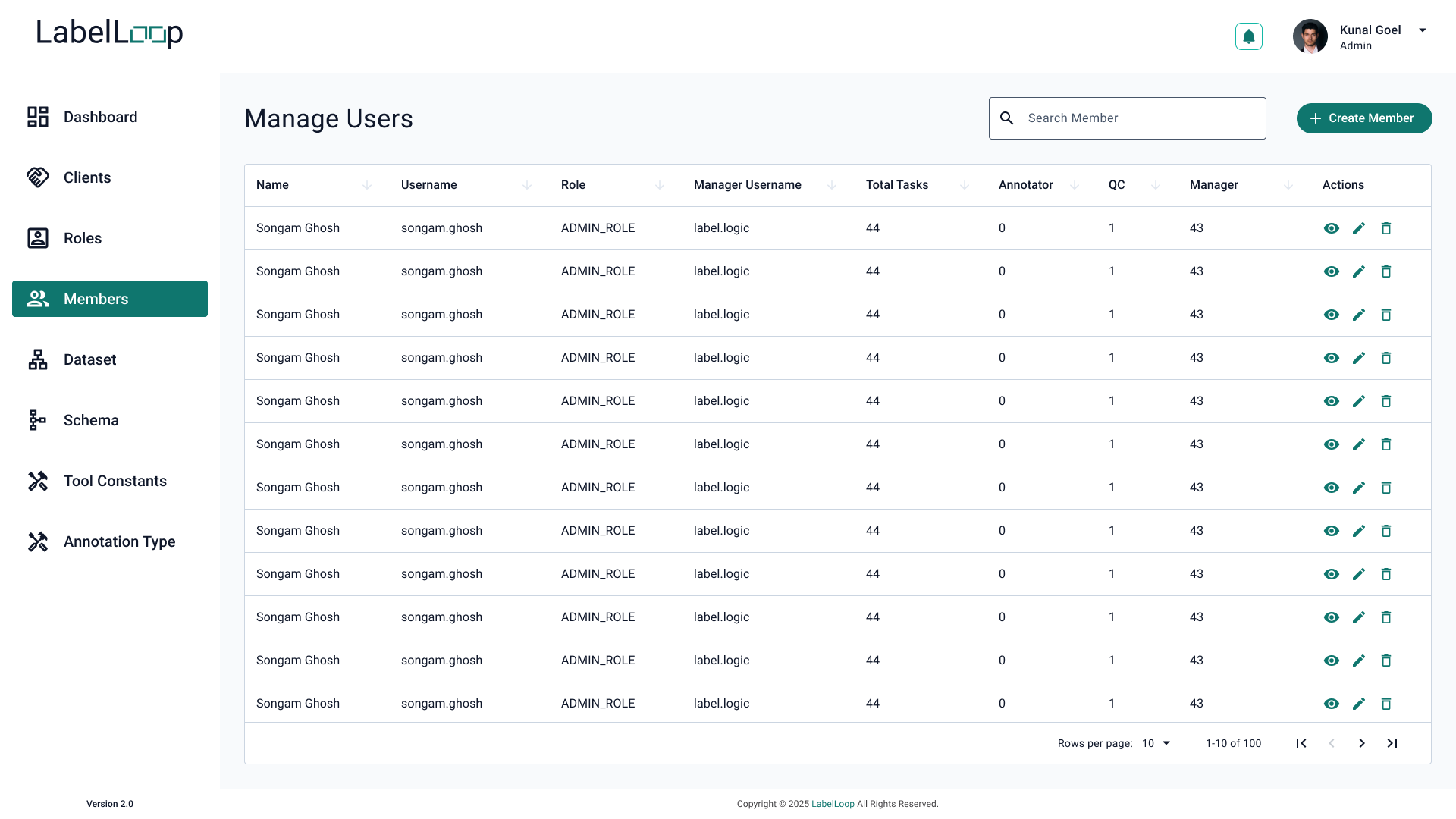Click the Tool Constants sidebar icon

pyautogui.click(x=38, y=481)
